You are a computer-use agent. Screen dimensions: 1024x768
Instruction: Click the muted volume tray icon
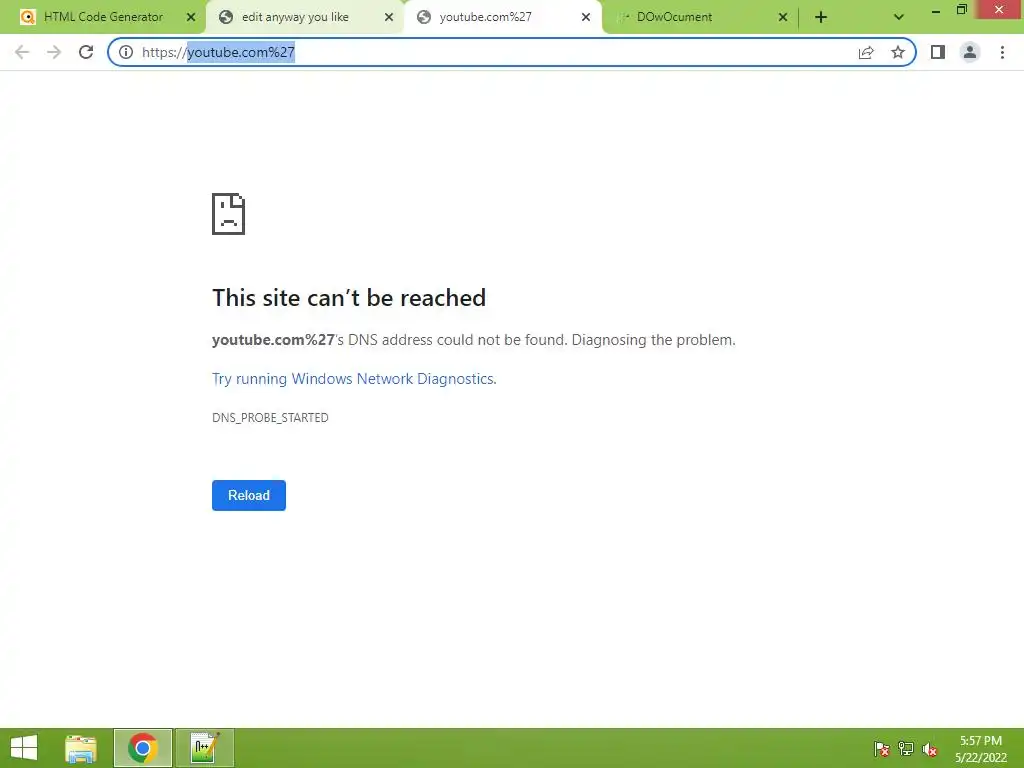[930, 749]
